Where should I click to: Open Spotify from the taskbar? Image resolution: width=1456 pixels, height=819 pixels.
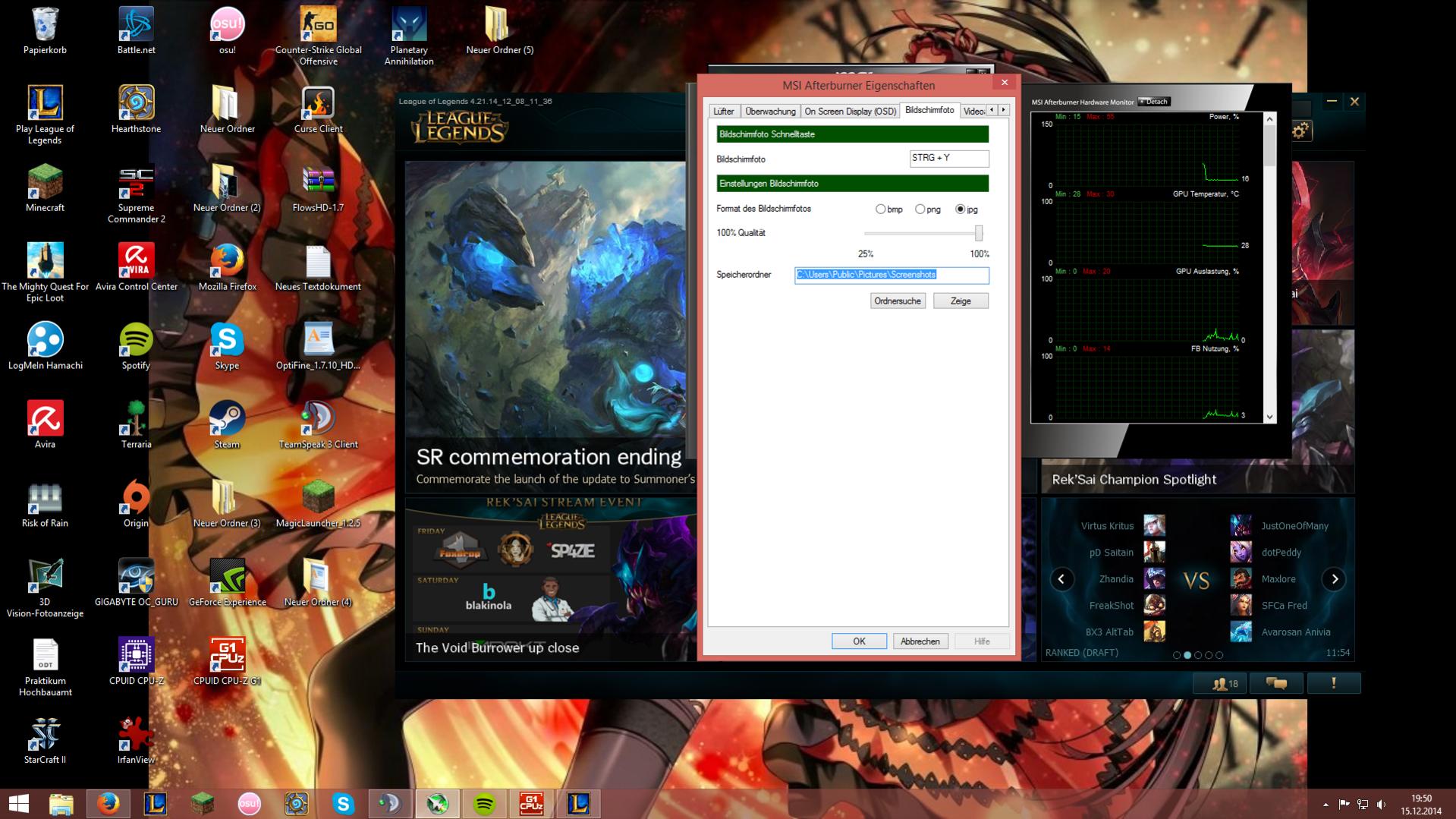(484, 804)
